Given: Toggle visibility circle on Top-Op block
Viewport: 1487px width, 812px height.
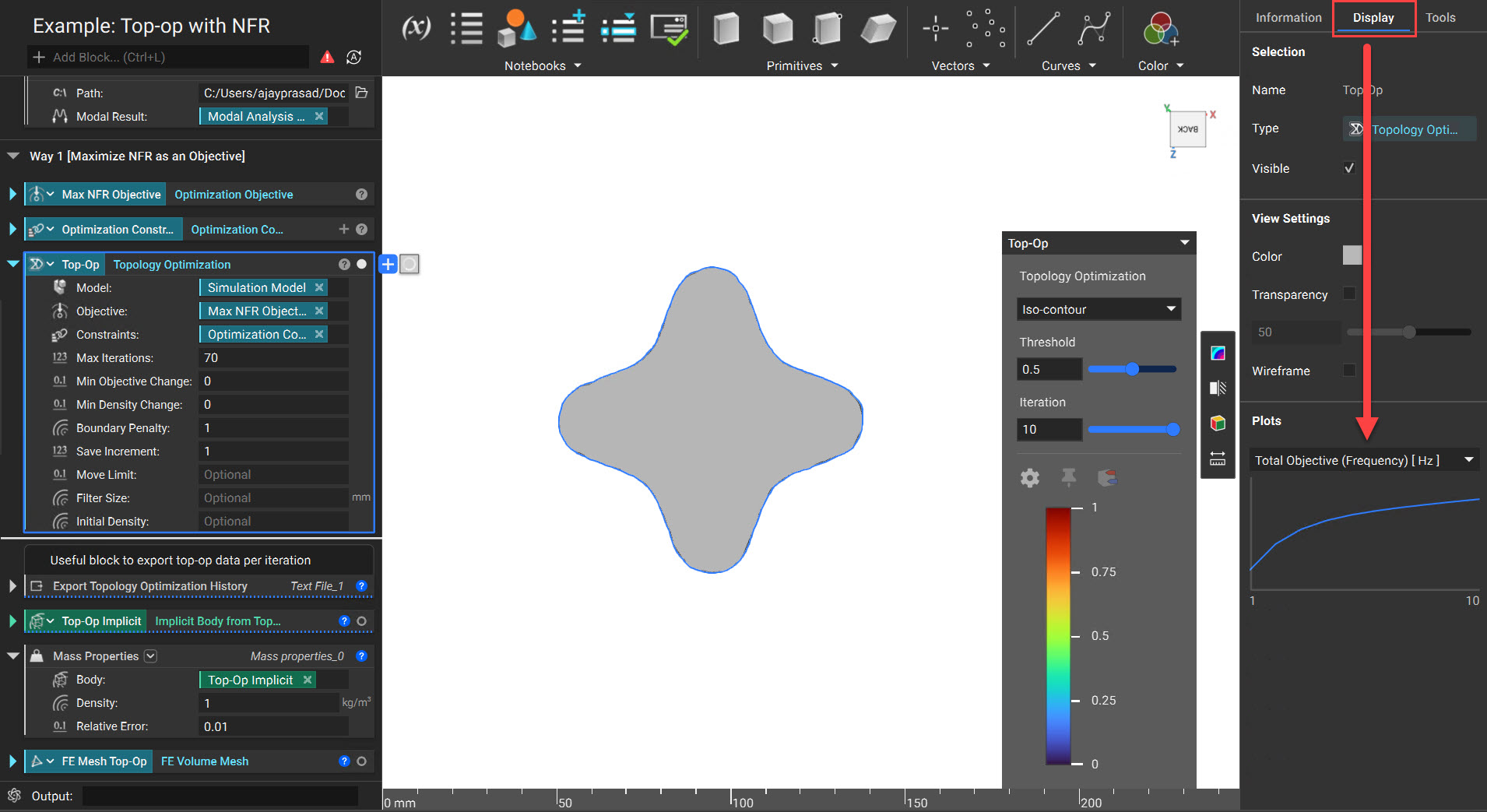Looking at the screenshot, I should point(361,264).
